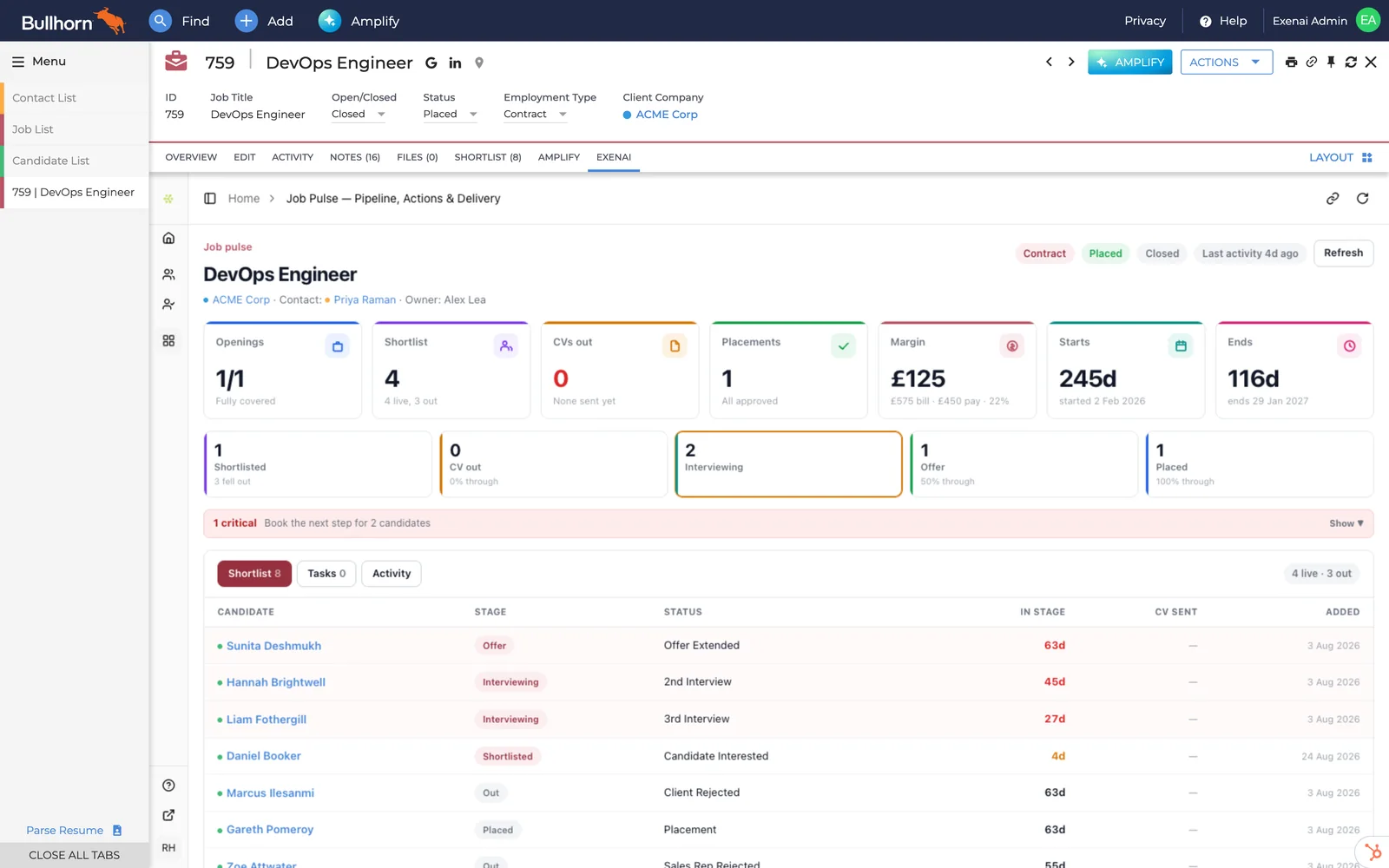Open the Google search icon beside job title

coord(431,63)
